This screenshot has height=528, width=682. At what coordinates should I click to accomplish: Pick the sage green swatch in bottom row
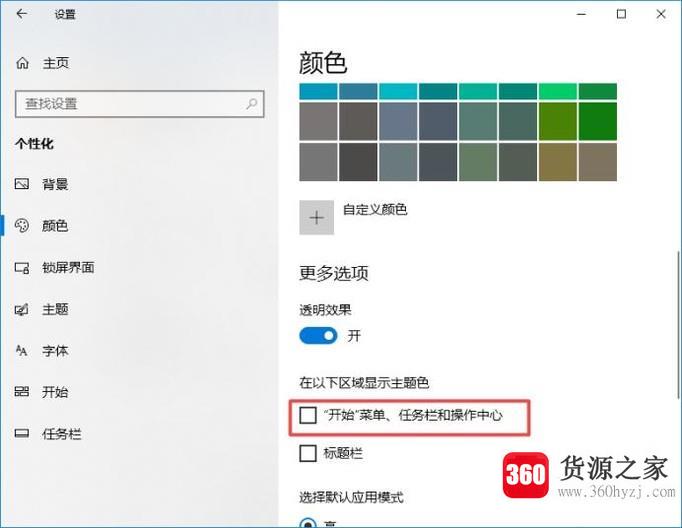478,162
